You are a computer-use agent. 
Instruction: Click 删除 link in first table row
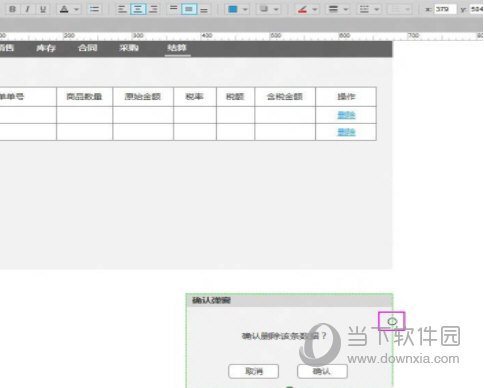click(x=346, y=115)
